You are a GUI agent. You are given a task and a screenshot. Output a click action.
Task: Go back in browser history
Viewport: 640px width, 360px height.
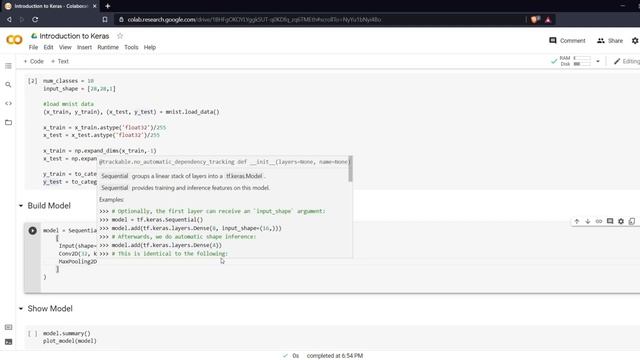point(9,19)
